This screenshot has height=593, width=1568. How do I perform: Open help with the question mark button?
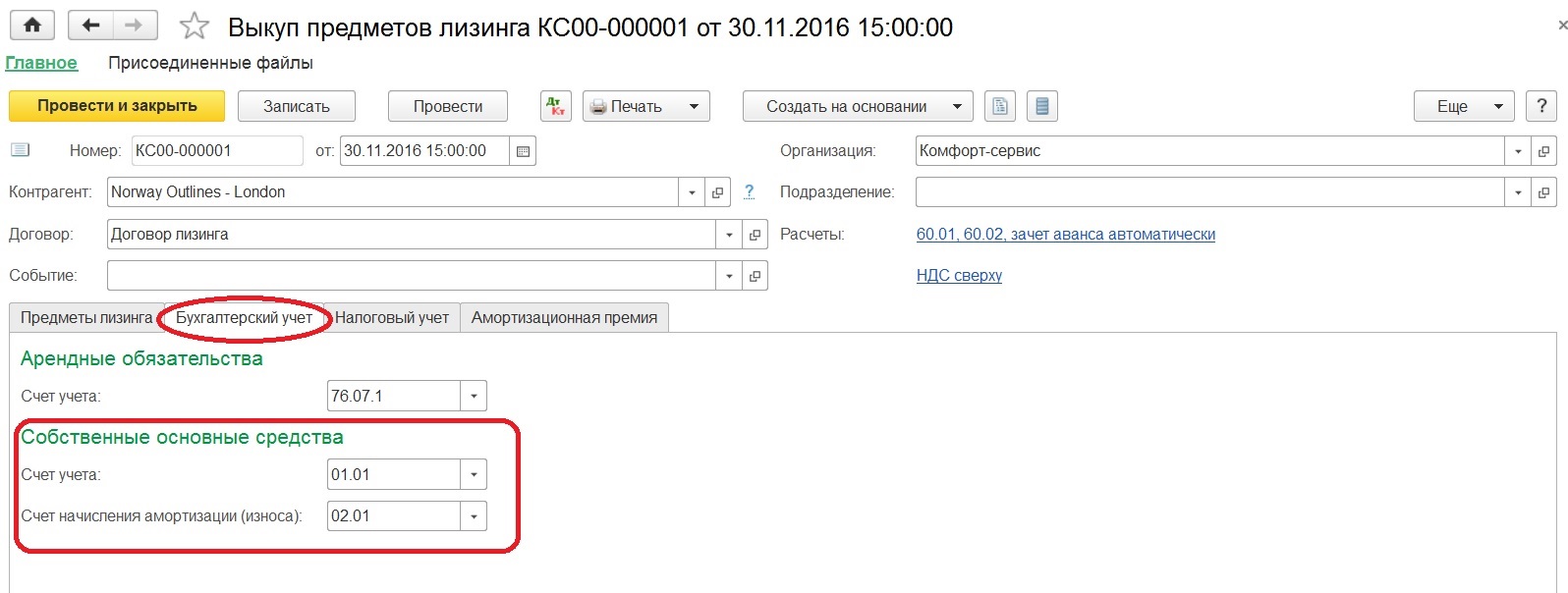1541,106
